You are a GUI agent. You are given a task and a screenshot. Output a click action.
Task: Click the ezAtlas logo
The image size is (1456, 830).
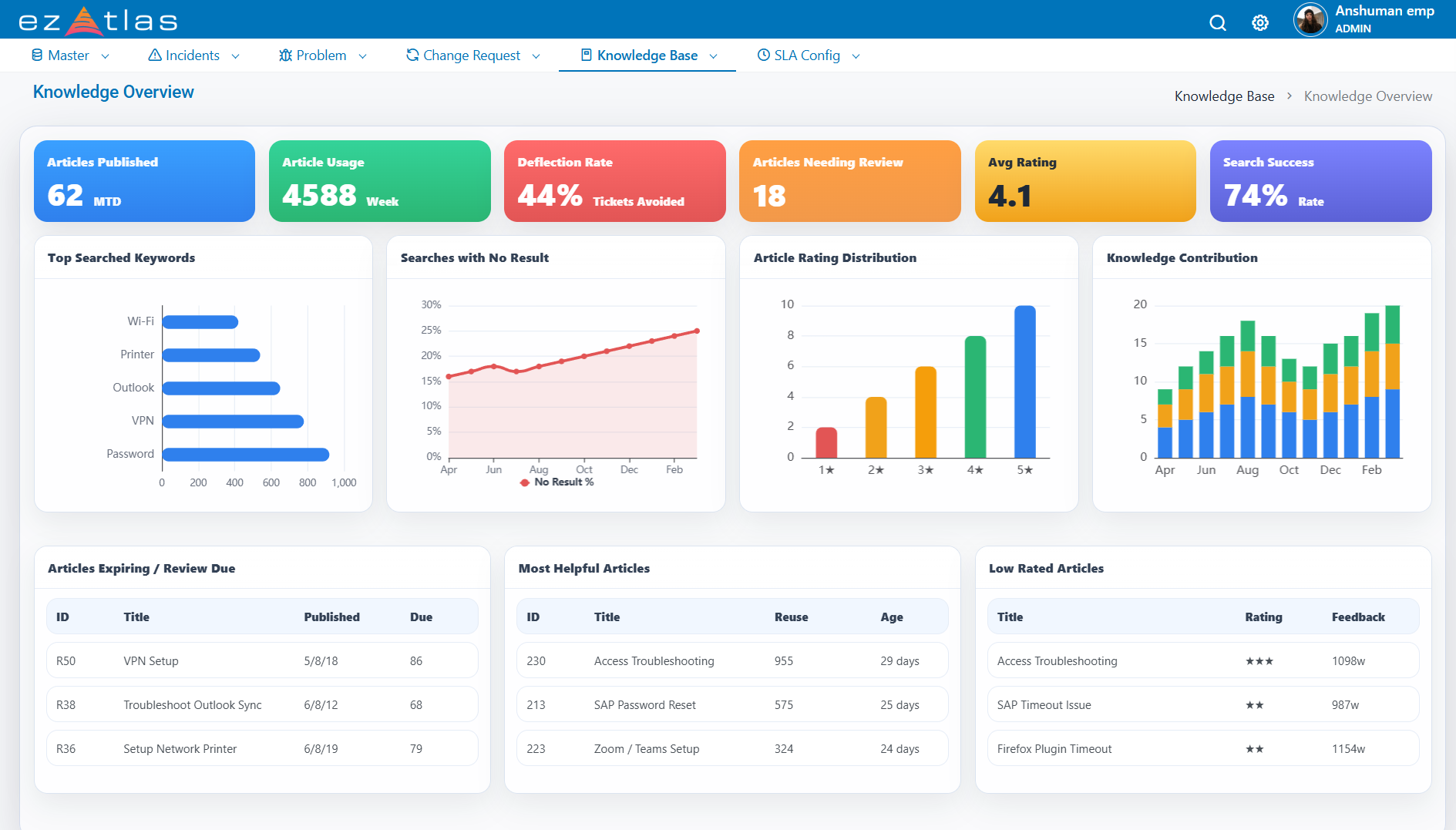point(98,21)
